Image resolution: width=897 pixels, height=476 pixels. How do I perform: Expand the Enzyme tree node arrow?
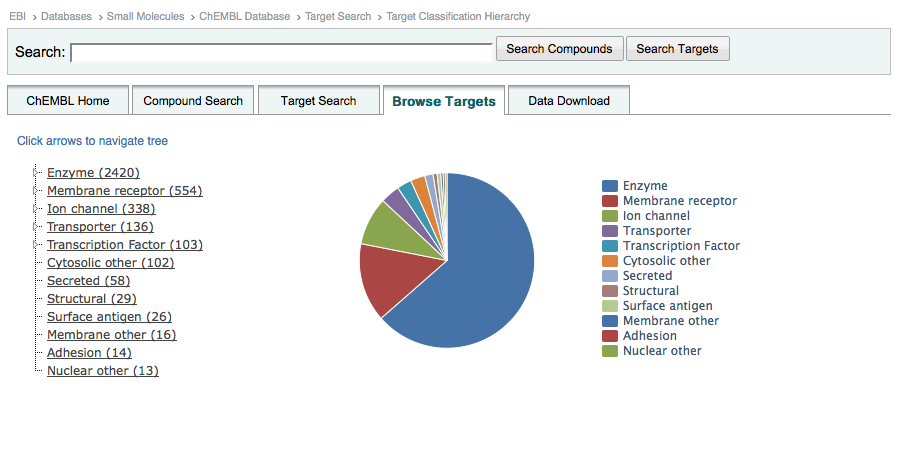click(x=35, y=173)
